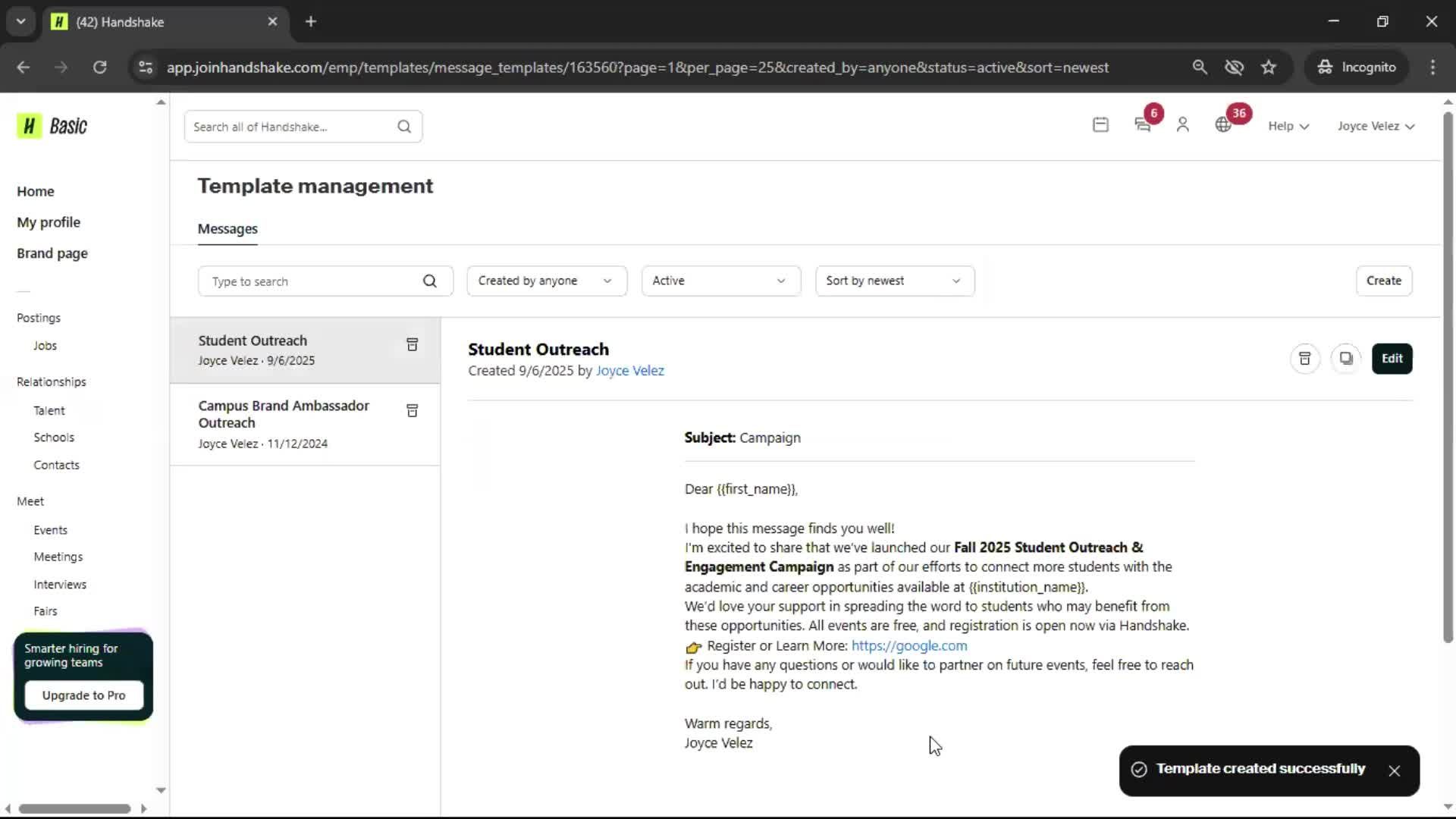Click sidebar scroll down arrow
Viewport: 1456px width, 819px height.
click(161, 790)
